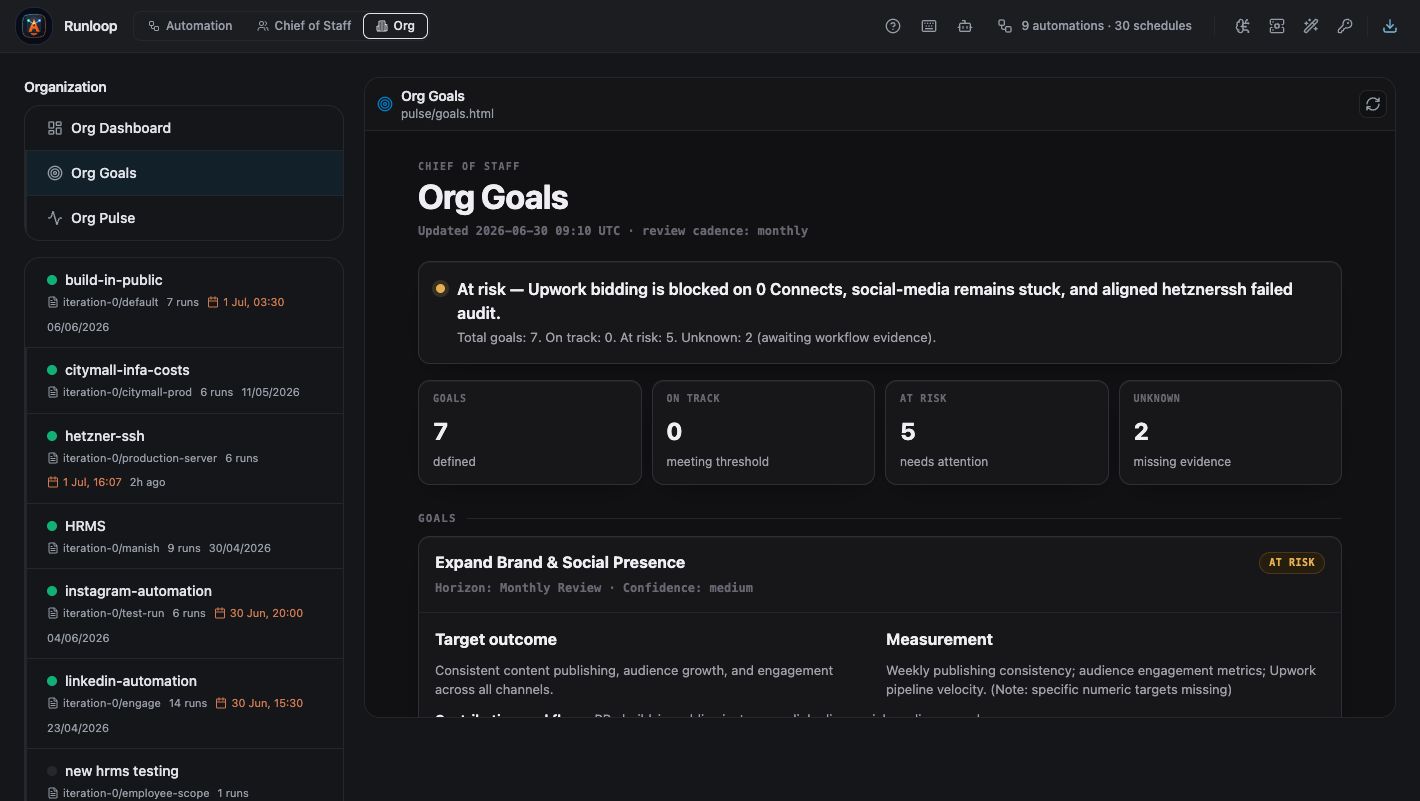The width and height of the screenshot is (1420, 801).
Task: Click the Goals 7 defined stat card
Action: [530, 432]
